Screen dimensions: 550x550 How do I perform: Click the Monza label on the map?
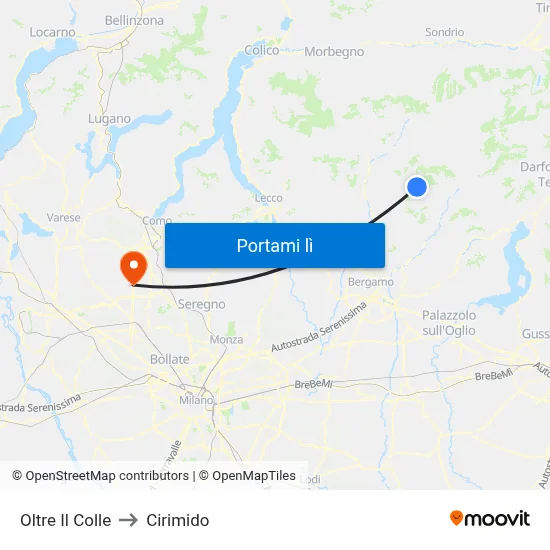(226, 340)
